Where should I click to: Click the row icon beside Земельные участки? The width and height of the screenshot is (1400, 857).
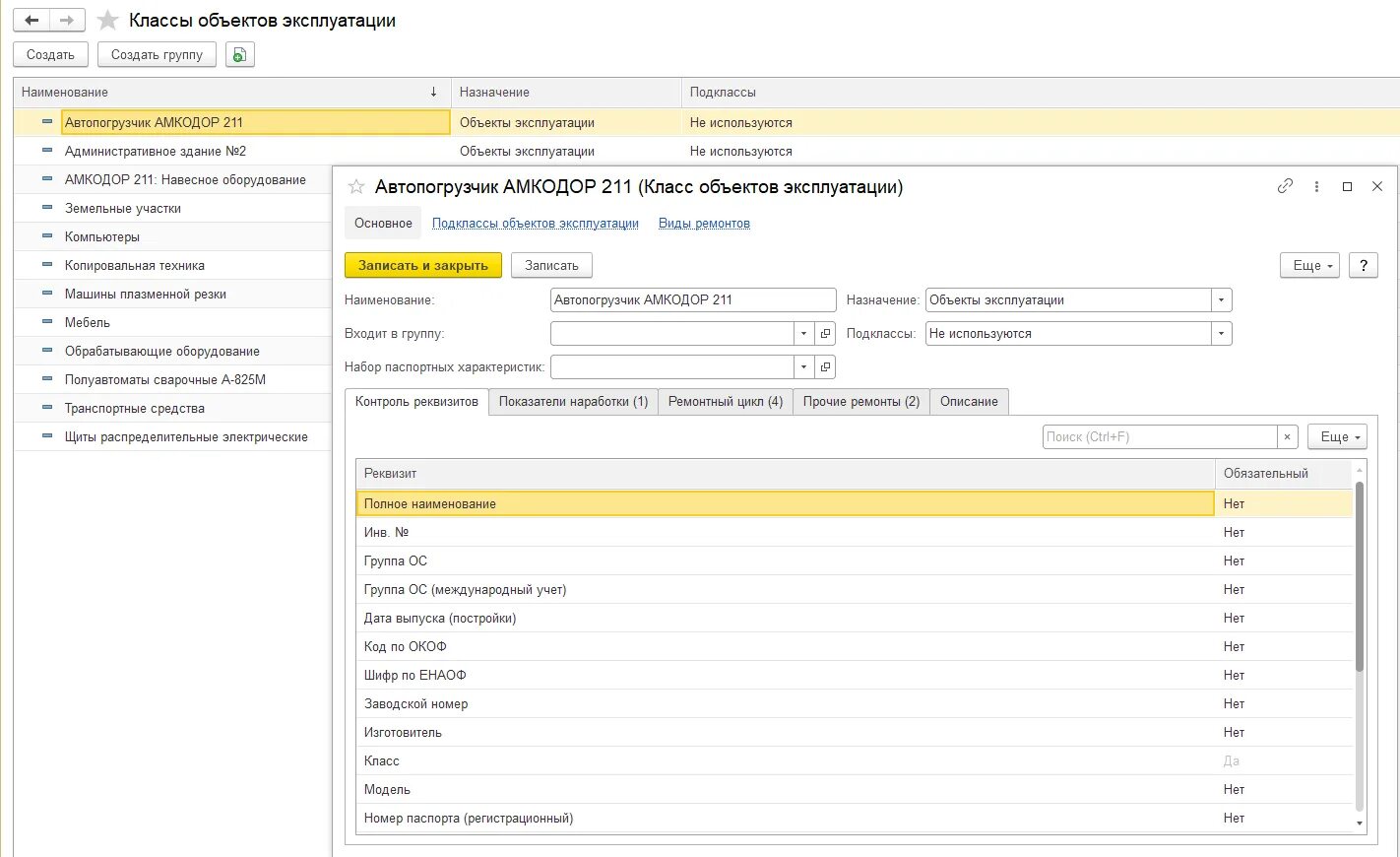[47, 208]
